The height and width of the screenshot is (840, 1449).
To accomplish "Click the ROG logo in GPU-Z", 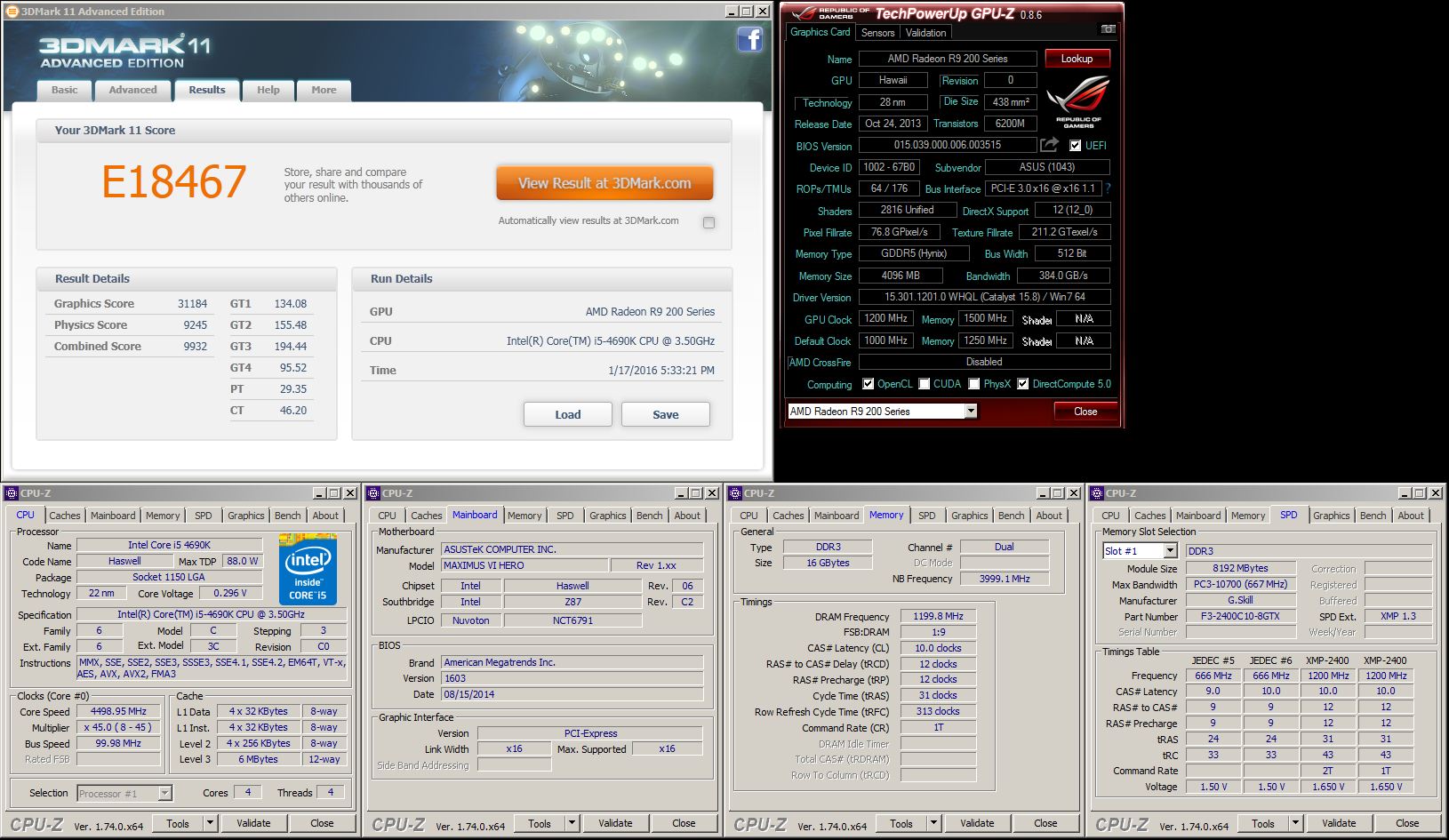I will [1078, 102].
